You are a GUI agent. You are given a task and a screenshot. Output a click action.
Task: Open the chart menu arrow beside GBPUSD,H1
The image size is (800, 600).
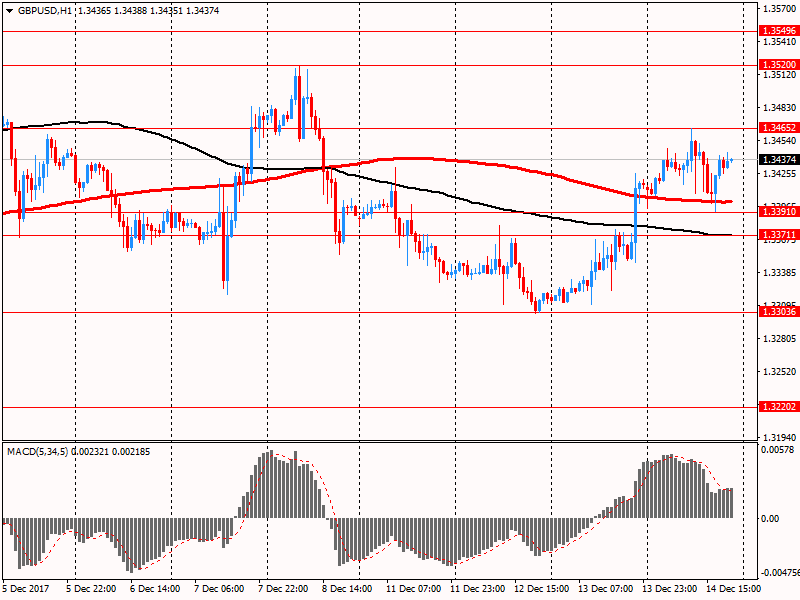coord(10,11)
